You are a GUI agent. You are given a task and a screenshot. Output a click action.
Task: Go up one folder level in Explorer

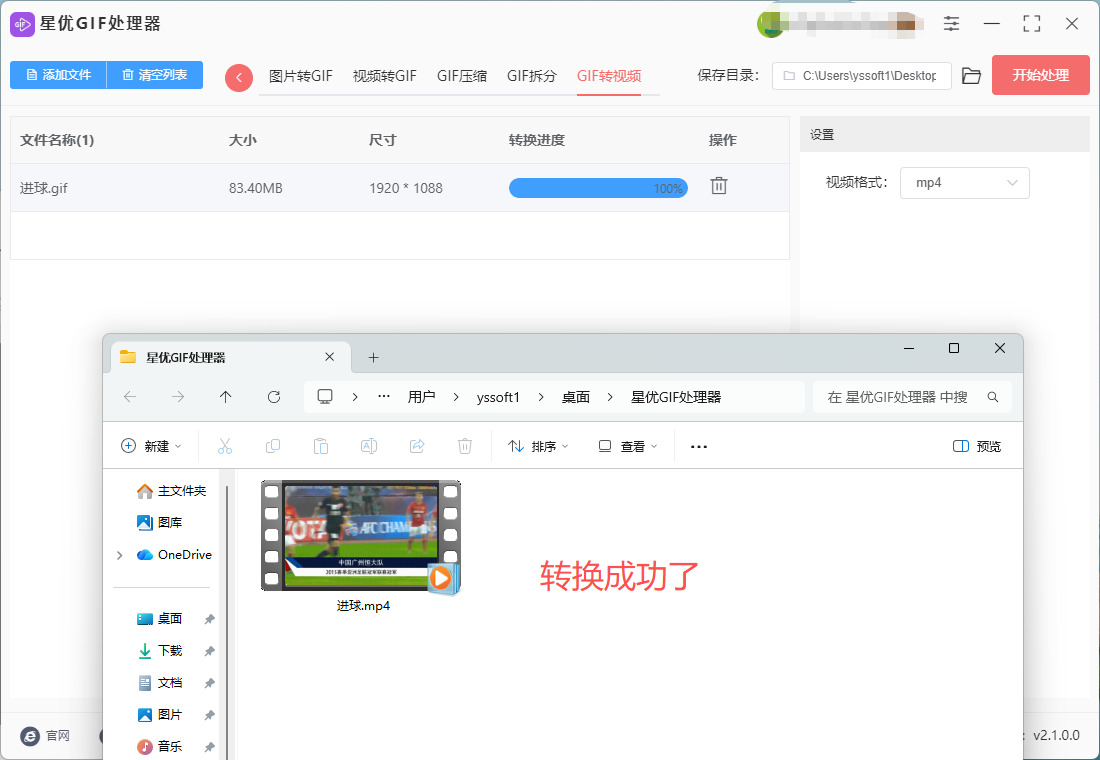[x=226, y=397]
